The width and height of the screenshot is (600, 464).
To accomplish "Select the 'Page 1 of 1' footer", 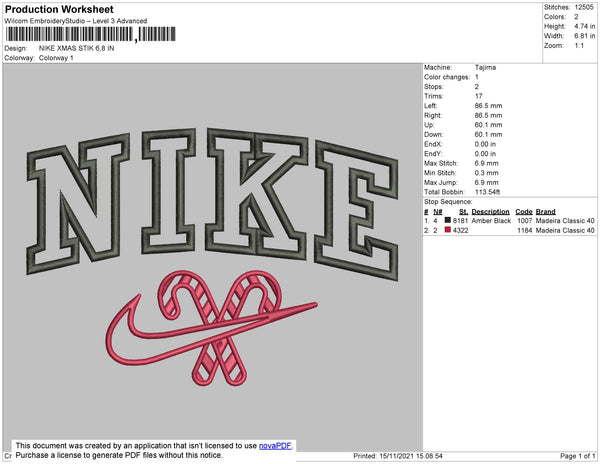I will [x=578, y=456].
